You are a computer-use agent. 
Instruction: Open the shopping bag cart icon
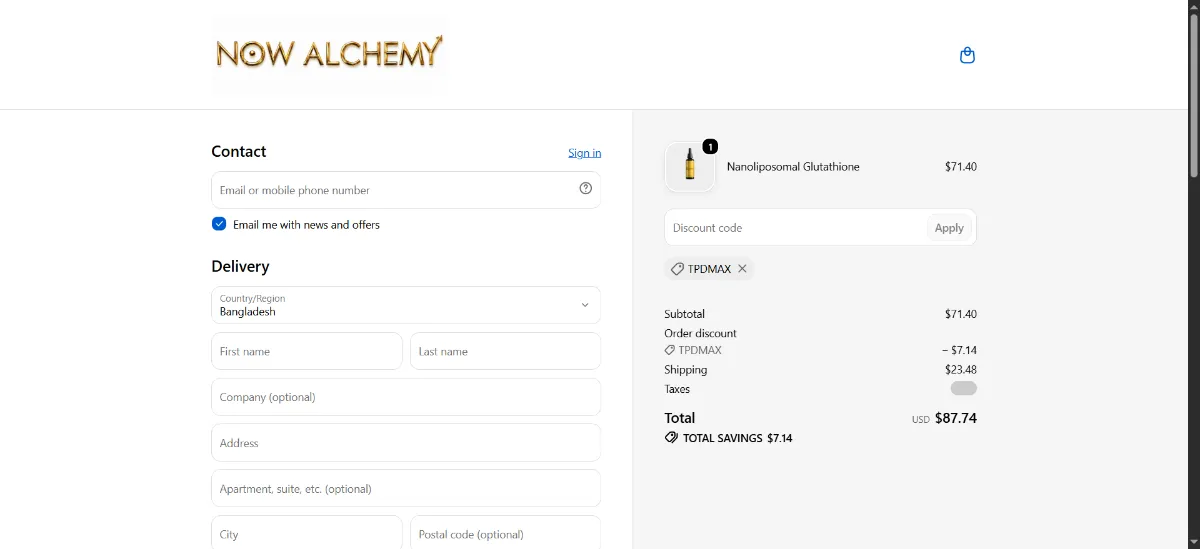point(967,55)
